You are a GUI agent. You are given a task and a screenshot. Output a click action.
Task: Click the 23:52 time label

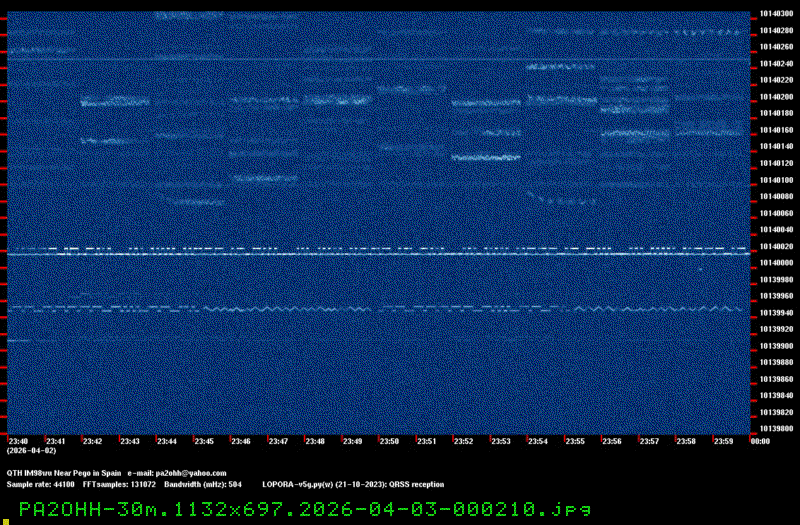(463, 441)
